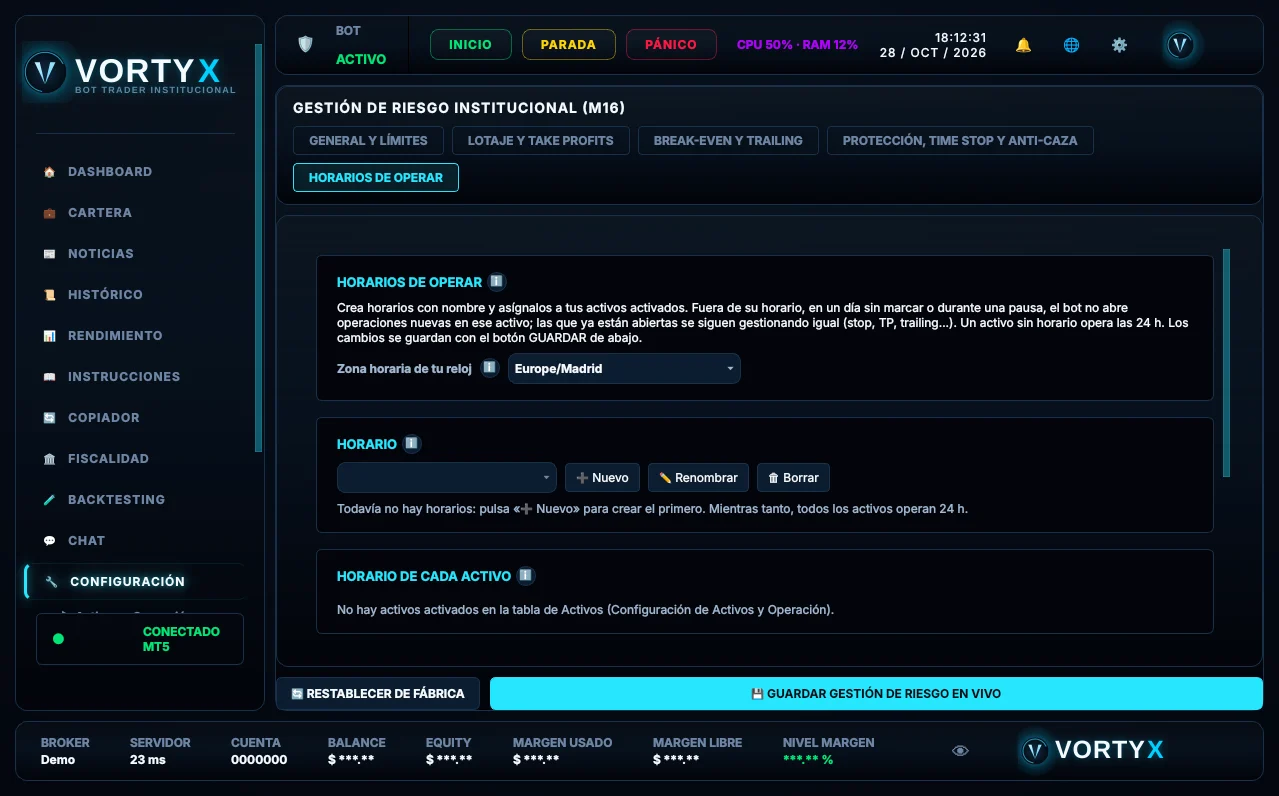Switch to GENERAL Y LÍMITES tab
The width and height of the screenshot is (1279, 796).
click(x=368, y=141)
